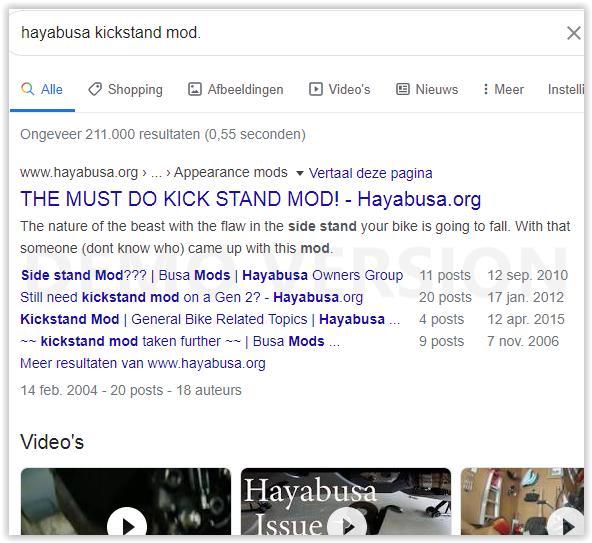Select the Alle results tab
The height and width of the screenshot is (543, 592).
[x=42, y=89]
